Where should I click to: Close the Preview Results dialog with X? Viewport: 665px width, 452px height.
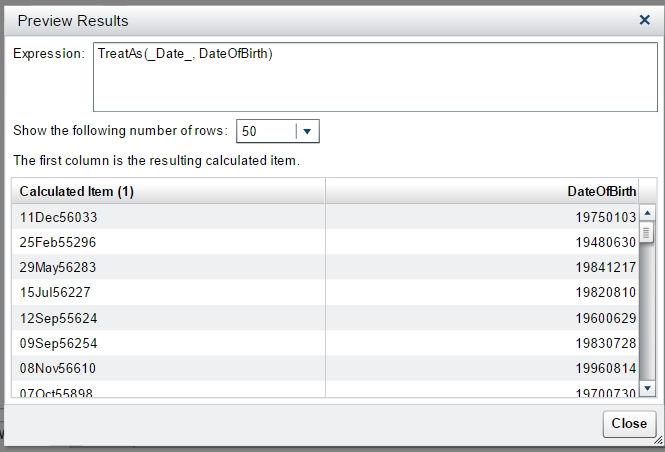pos(644,19)
